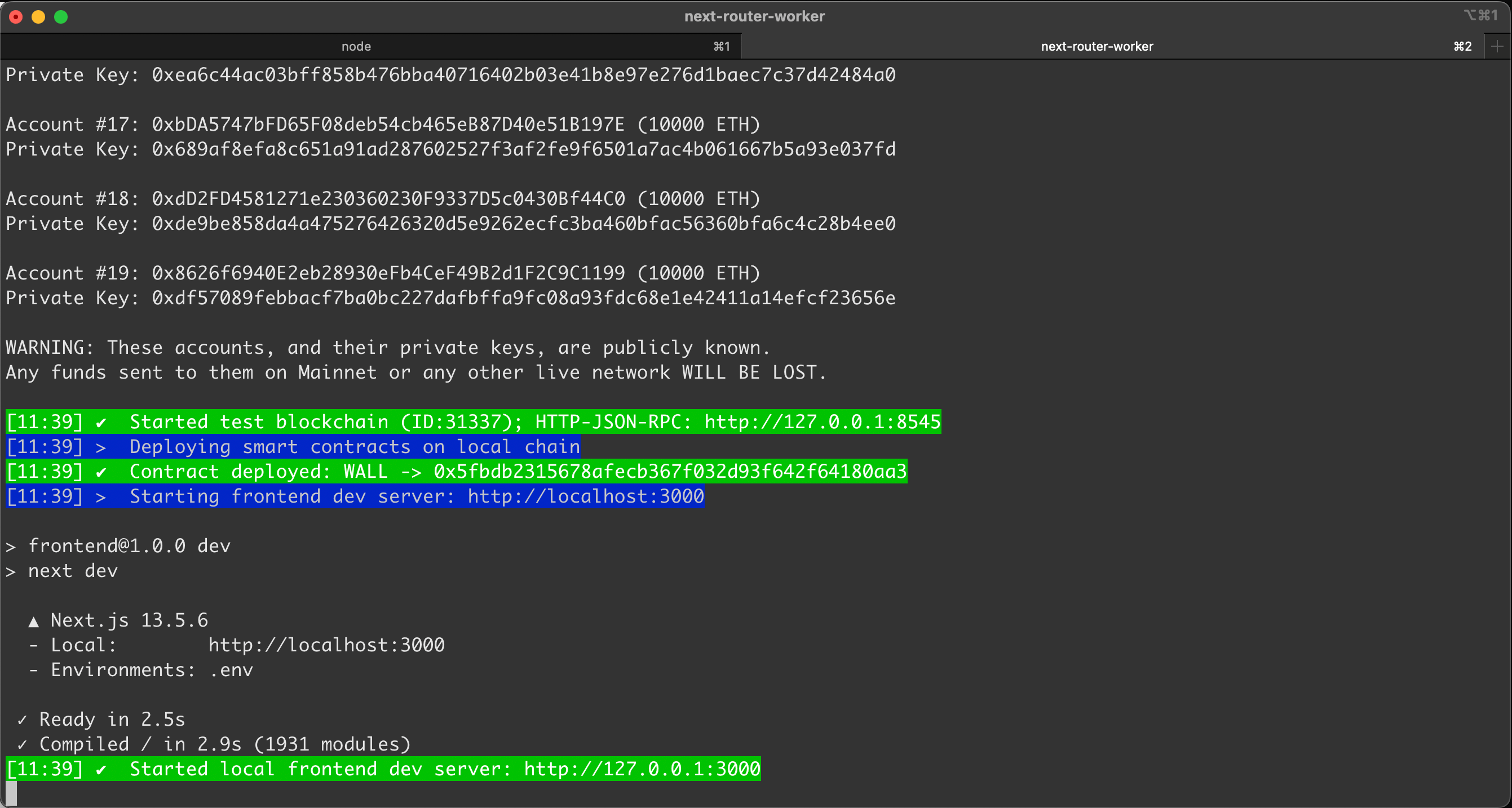Screen dimensions: 1512x808
Task: Switch to the node tab
Action: coord(356,46)
